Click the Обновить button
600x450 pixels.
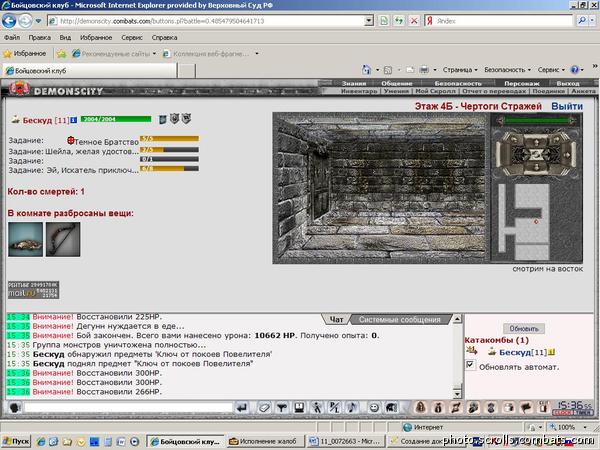tap(524, 329)
